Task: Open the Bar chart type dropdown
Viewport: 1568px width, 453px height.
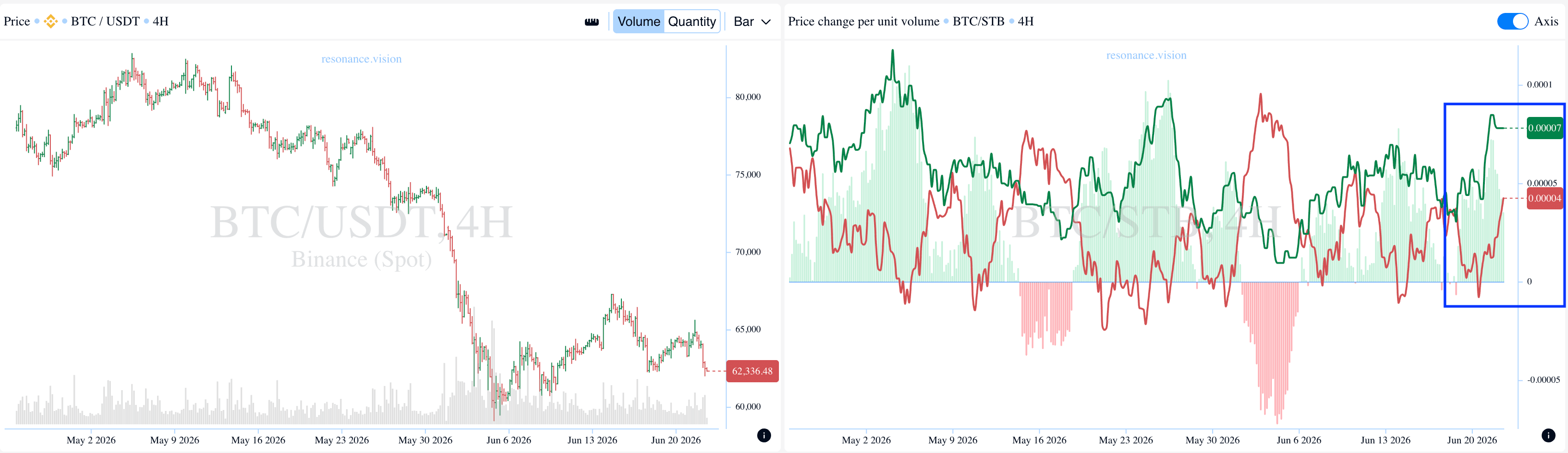Action: pyautogui.click(x=752, y=21)
